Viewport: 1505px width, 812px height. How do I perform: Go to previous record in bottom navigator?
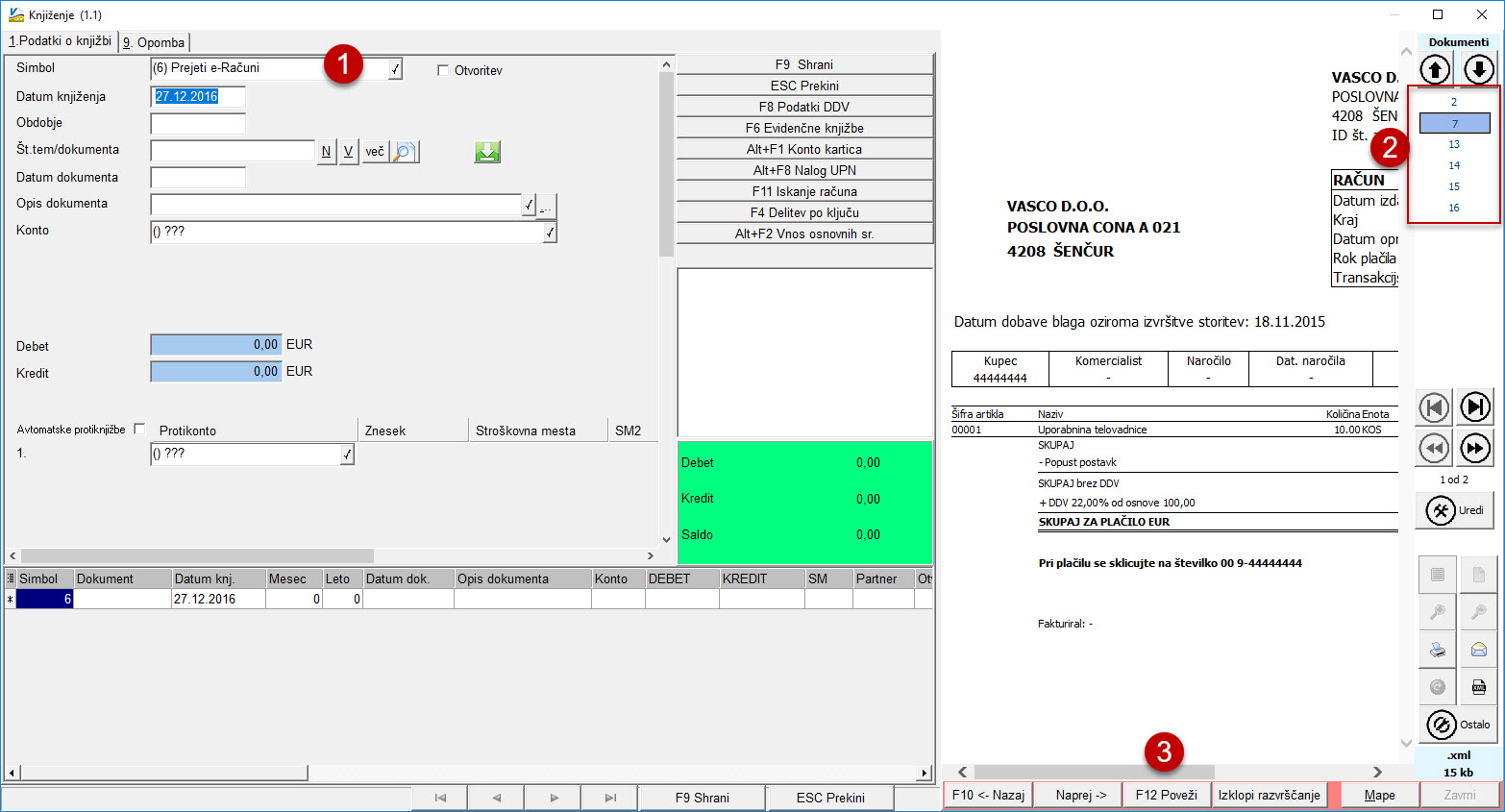(497, 798)
